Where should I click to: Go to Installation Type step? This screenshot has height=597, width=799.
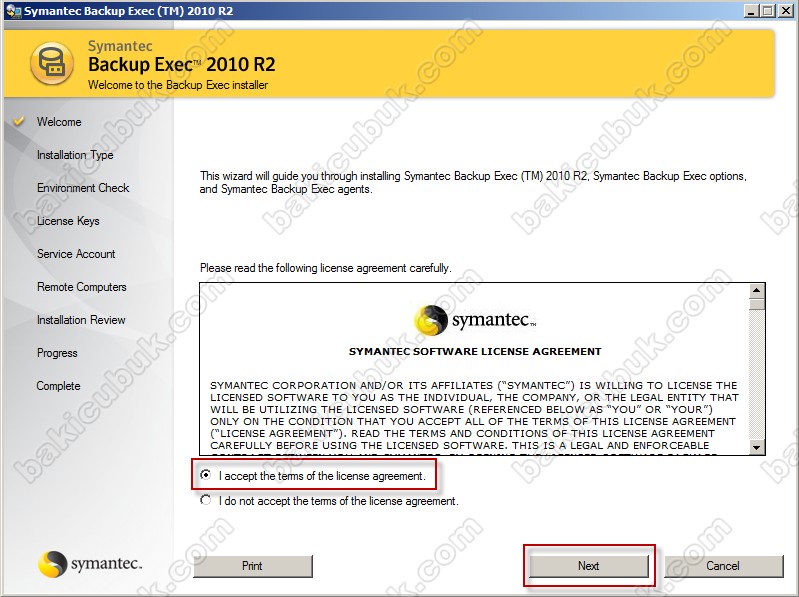point(75,155)
